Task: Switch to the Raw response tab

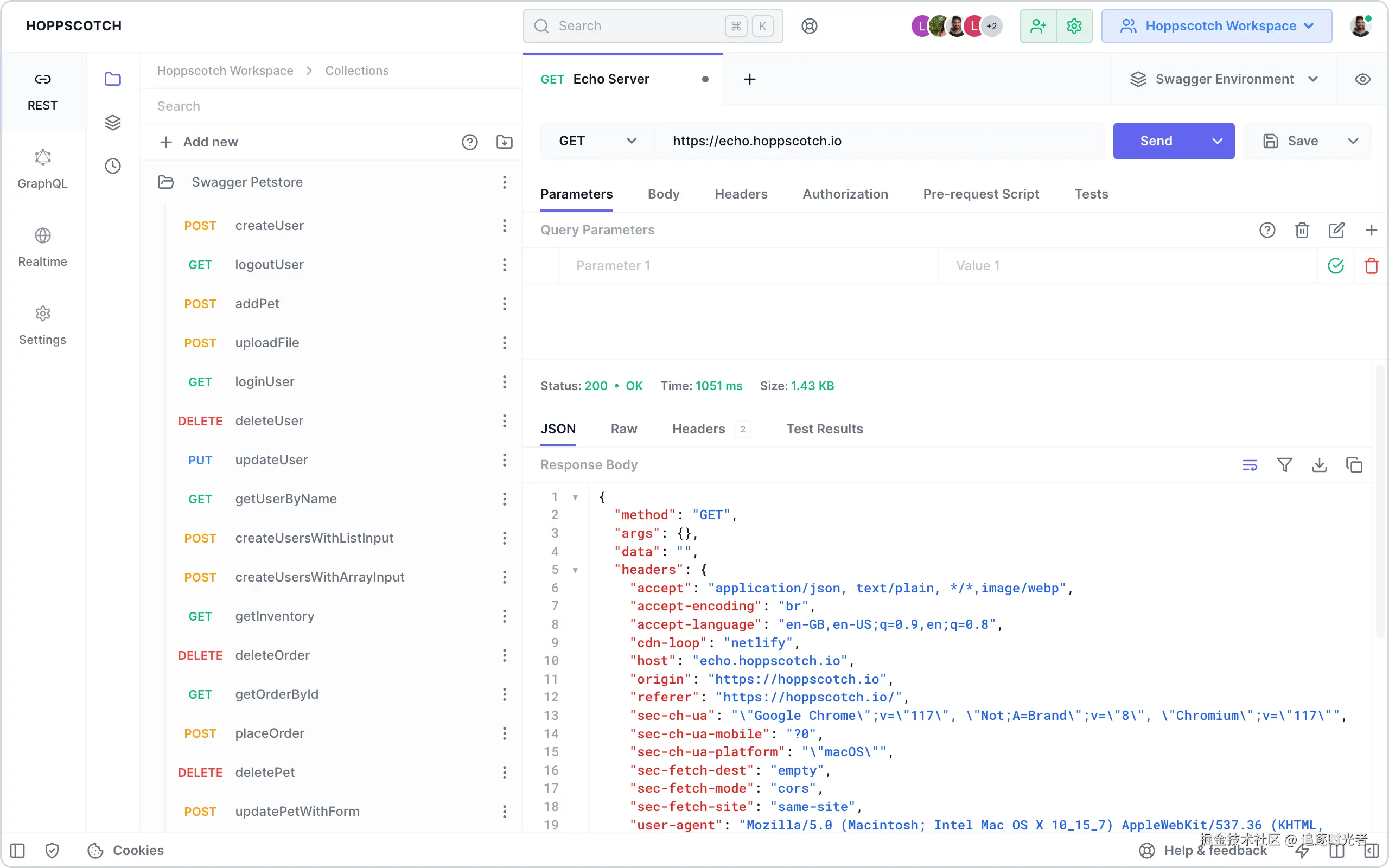Action: 623,429
